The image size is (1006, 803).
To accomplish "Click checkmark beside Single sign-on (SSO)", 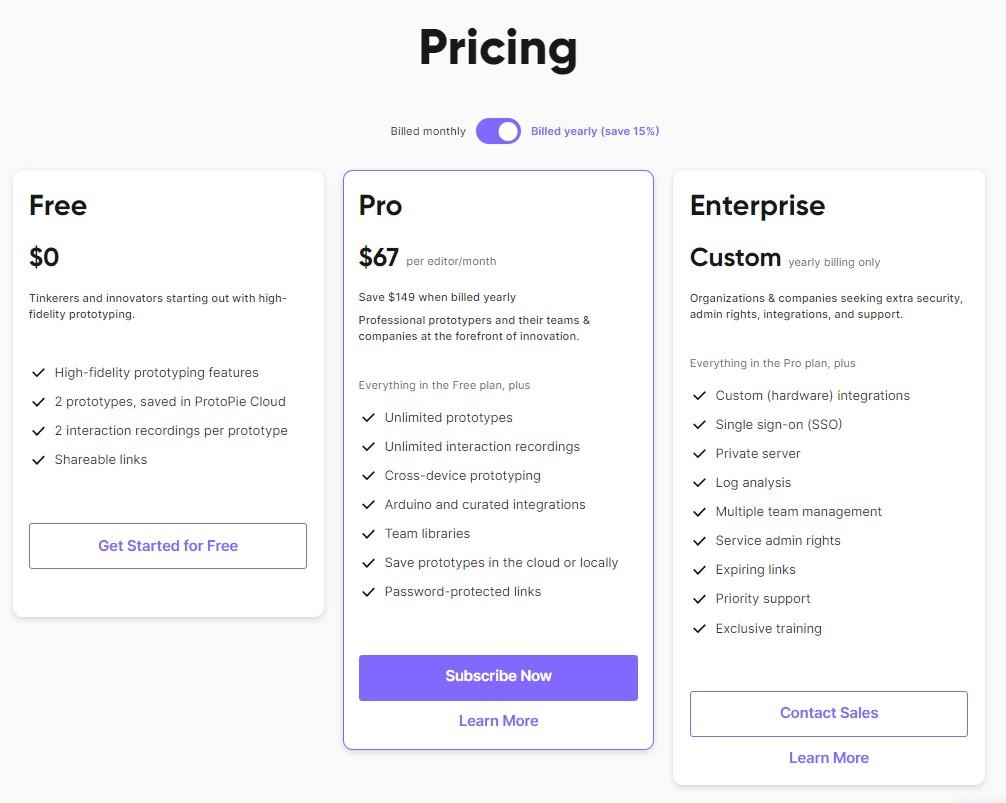I will coord(699,425).
